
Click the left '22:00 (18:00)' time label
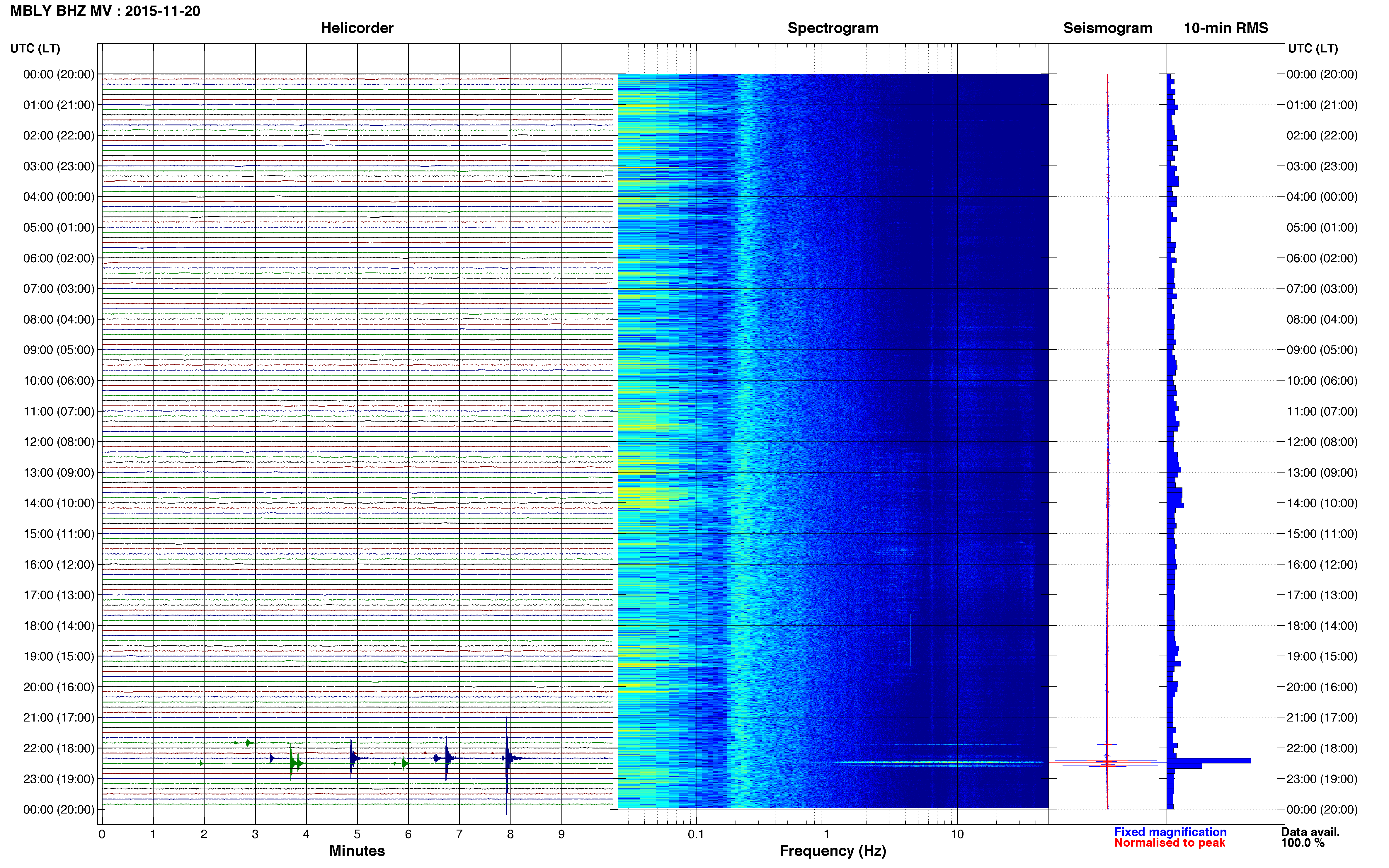point(59,748)
